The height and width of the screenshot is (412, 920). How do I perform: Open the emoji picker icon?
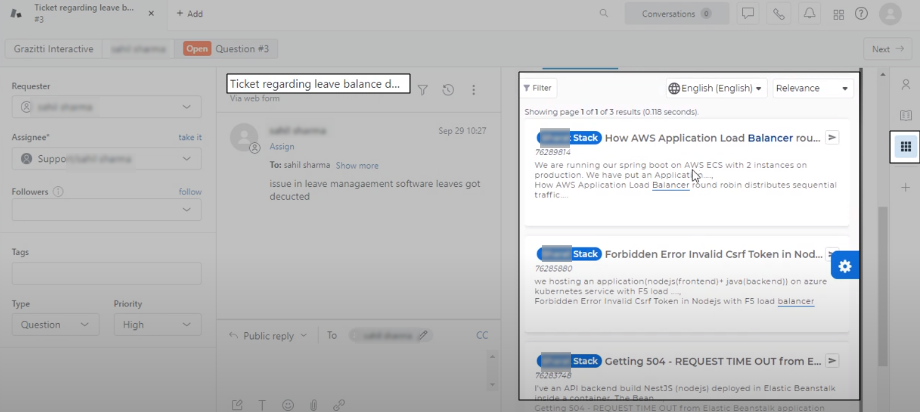[288, 405]
